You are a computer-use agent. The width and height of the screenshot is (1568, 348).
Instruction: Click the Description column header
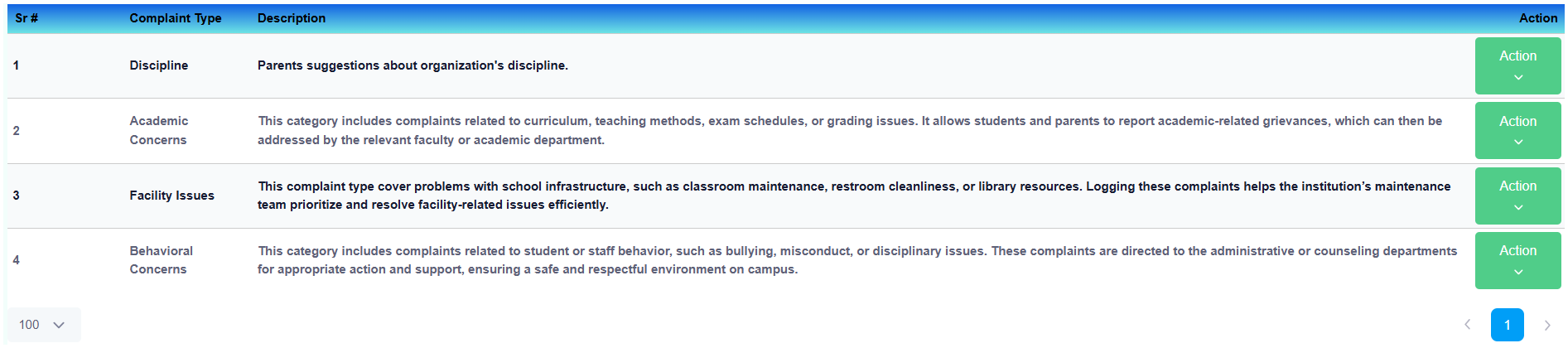[292, 18]
